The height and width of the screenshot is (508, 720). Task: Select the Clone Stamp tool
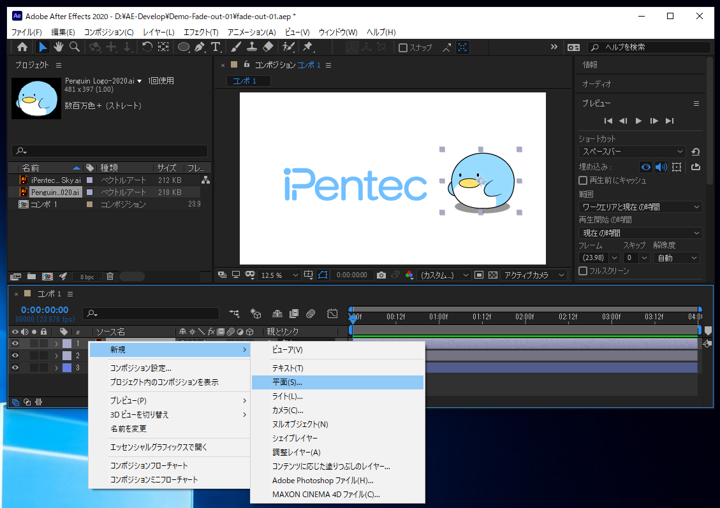pos(252,47)
